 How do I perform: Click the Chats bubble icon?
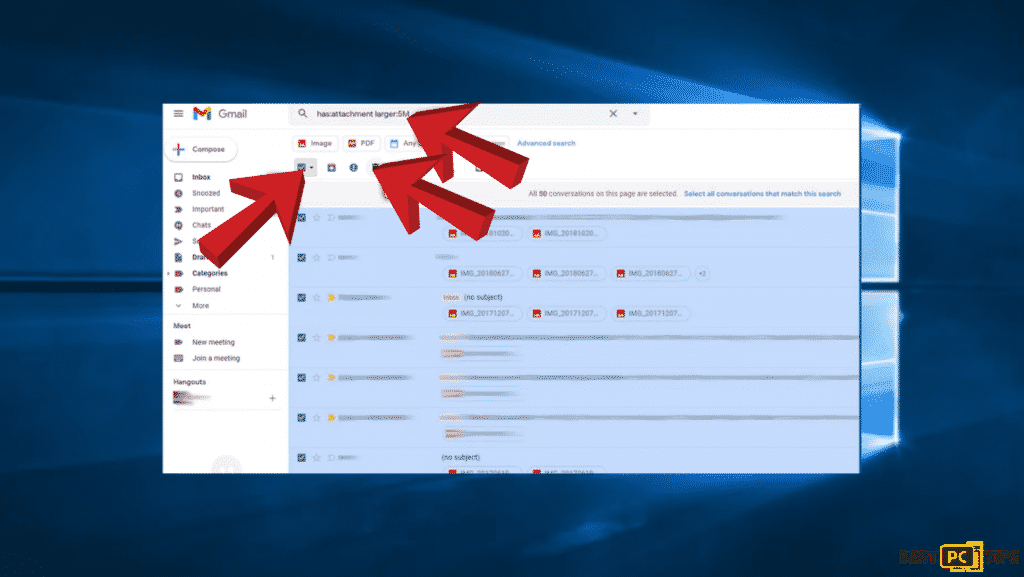(178, 225)
